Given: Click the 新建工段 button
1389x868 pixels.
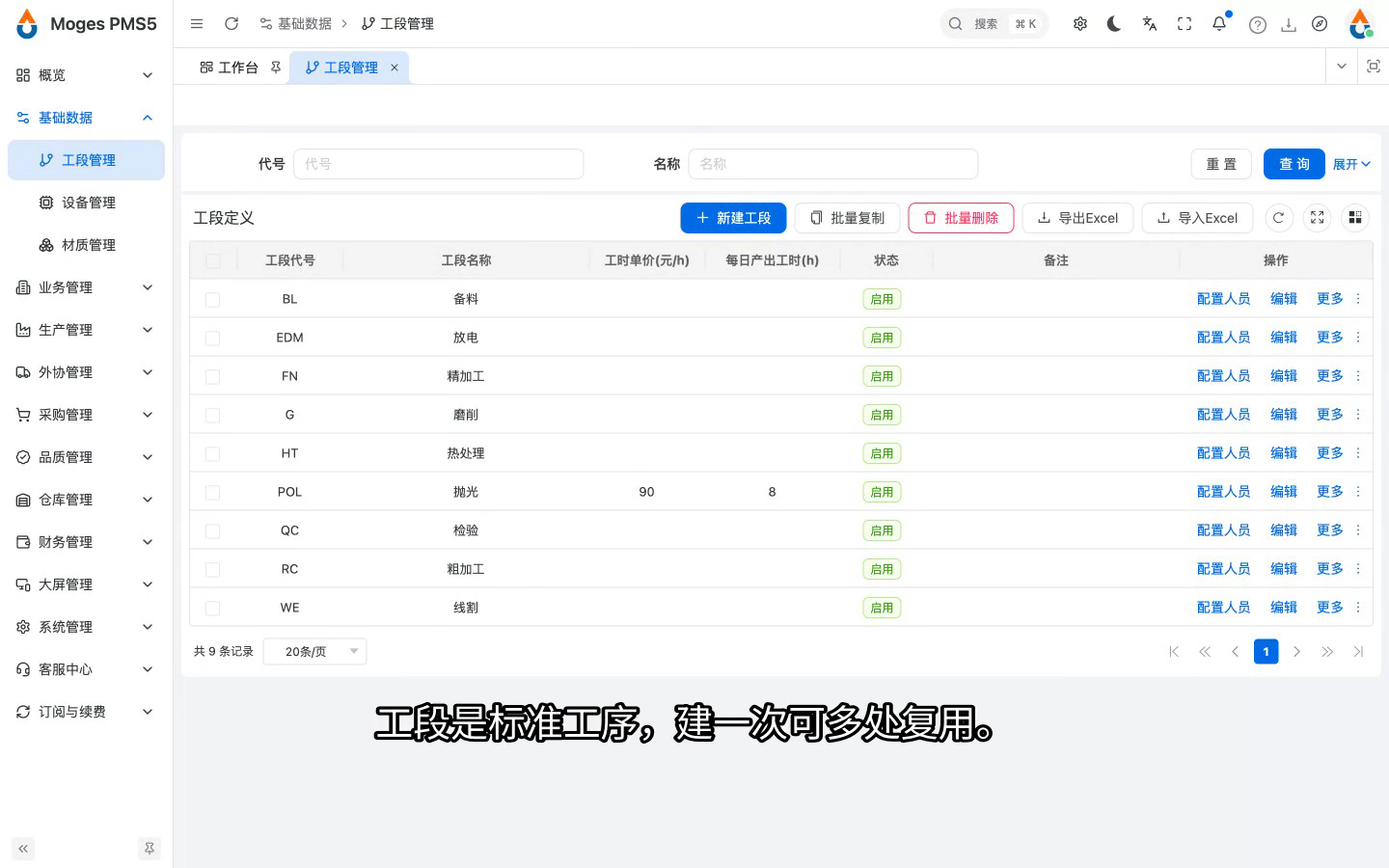Looking at the screenshot, I should [x=733, y=218].
